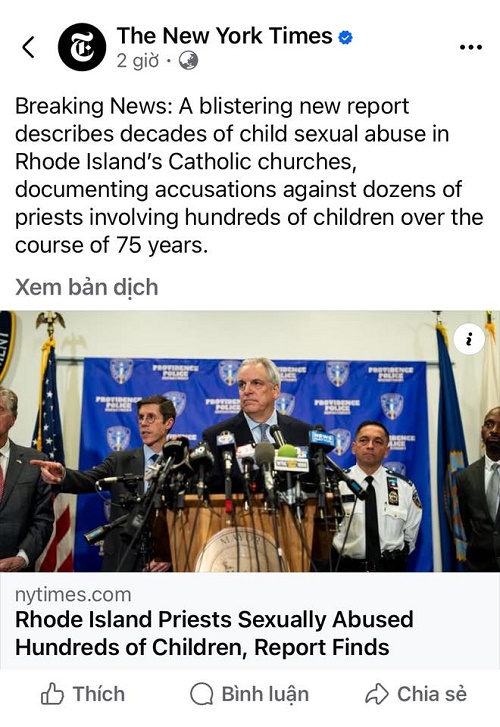Click Xem bản dịch to translate post
Viewport: 500px width, 727px height.
pyautogui.click(x=87, y=287)
